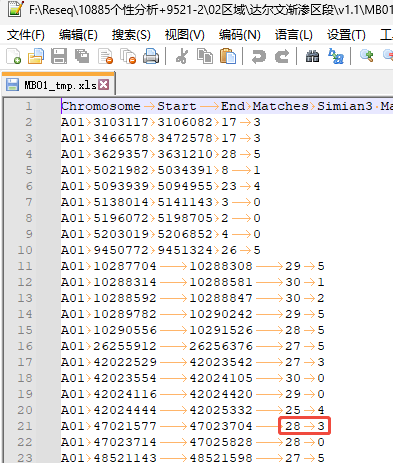Click the value 48521143 on line 23
The width and height of the screenshot is (393, 463).
(125, 458)
